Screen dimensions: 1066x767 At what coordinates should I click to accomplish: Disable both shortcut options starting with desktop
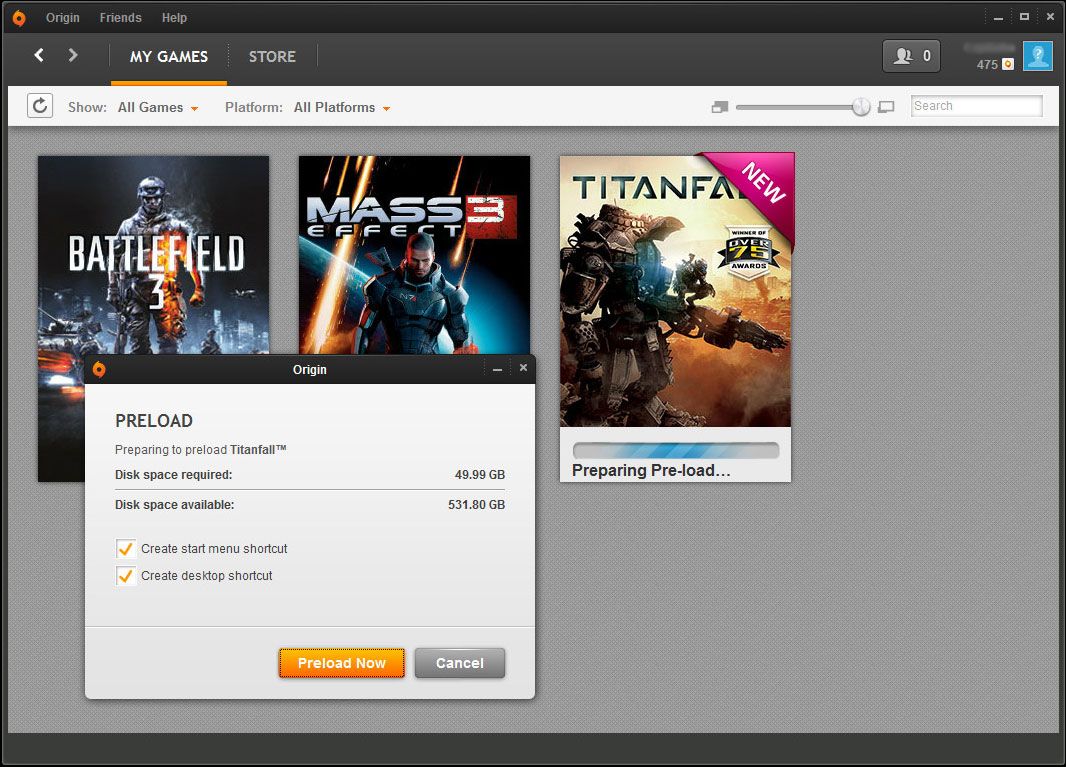125,576
